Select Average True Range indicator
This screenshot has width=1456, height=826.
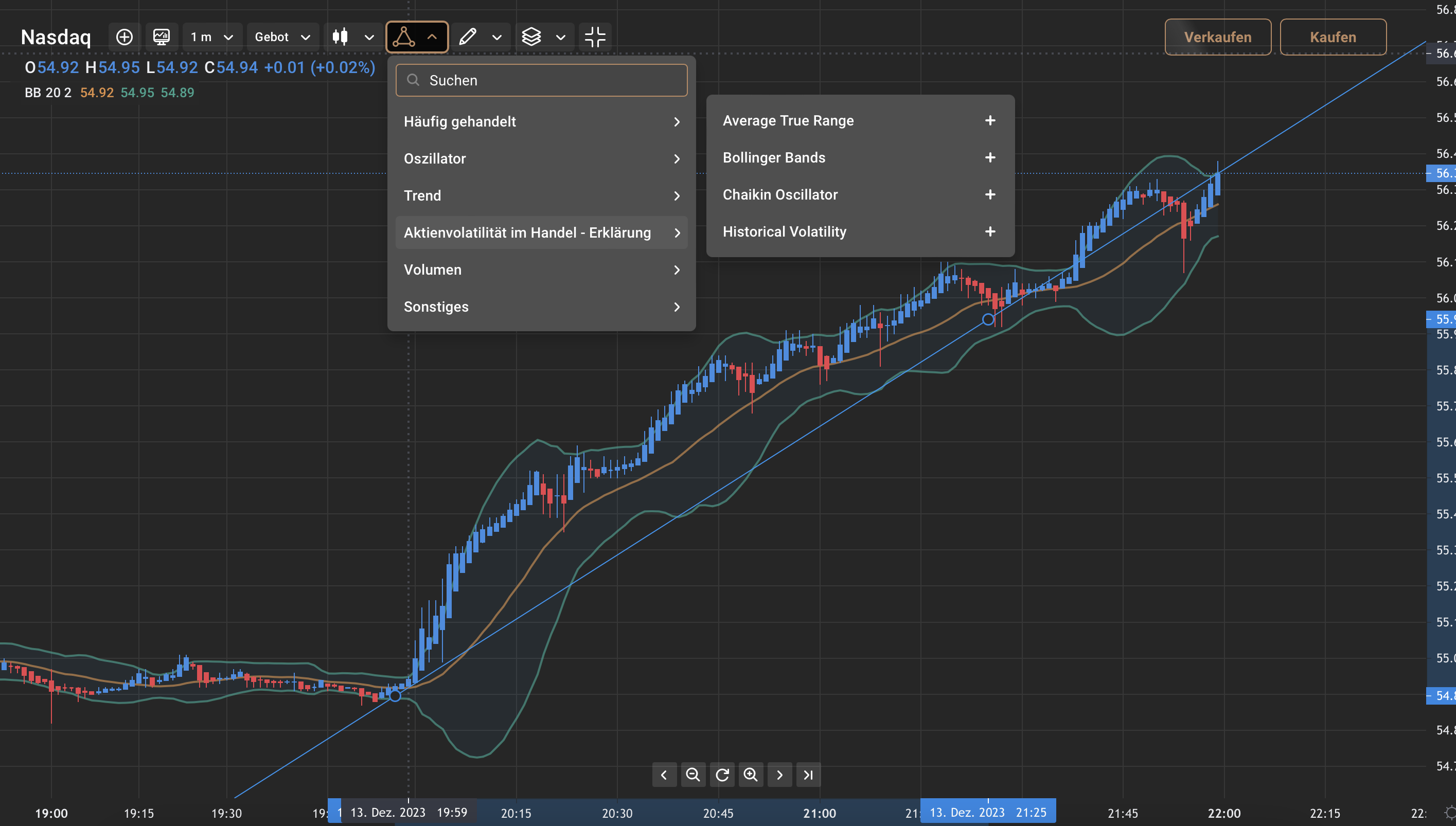(x=788, y=120)
